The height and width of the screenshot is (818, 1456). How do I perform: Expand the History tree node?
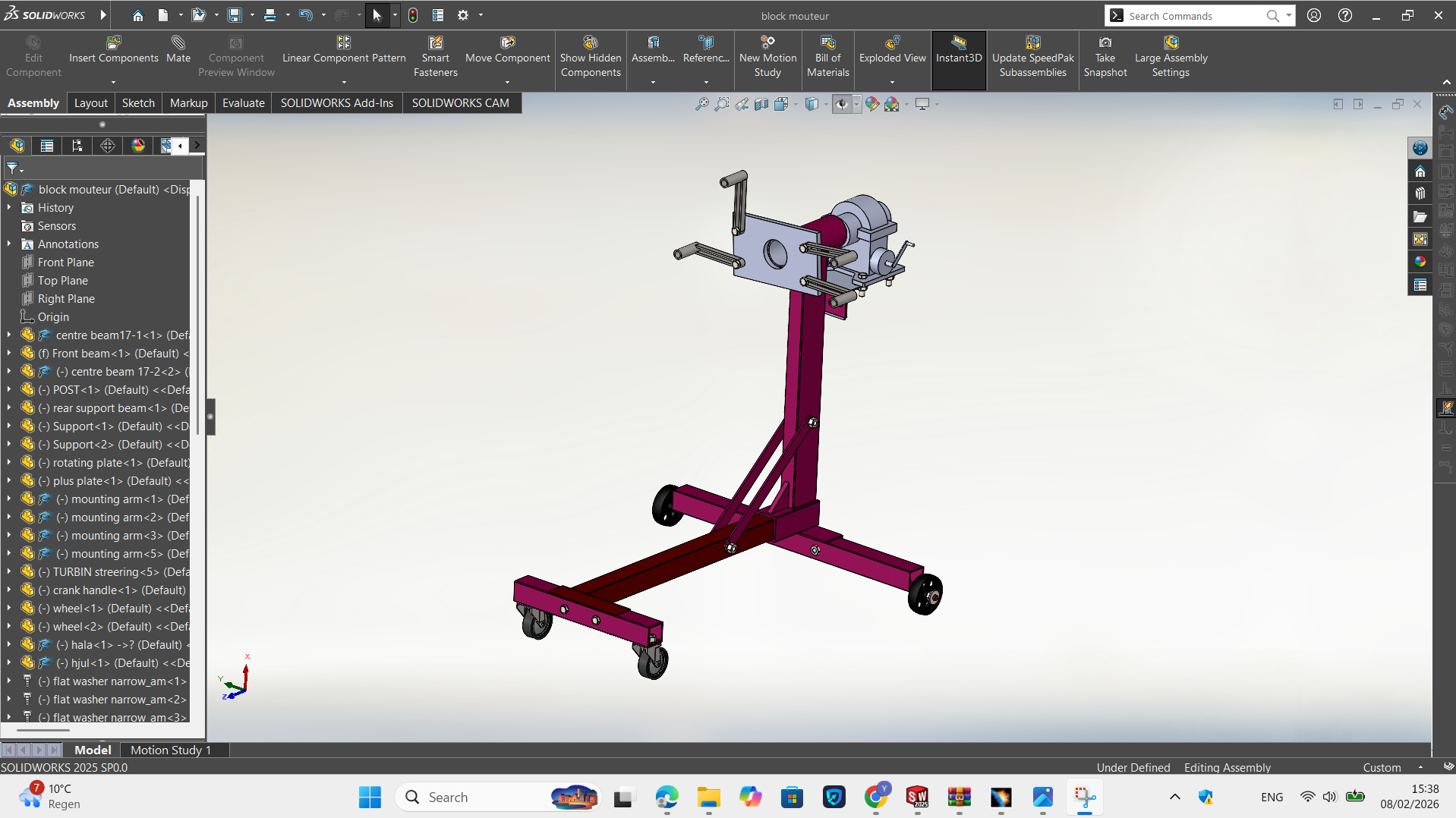(9, 208)
